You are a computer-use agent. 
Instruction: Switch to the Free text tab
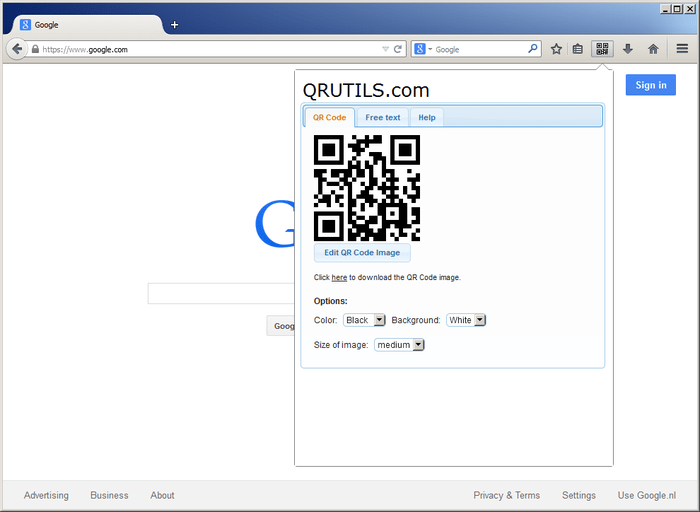(x=382, y=117)
